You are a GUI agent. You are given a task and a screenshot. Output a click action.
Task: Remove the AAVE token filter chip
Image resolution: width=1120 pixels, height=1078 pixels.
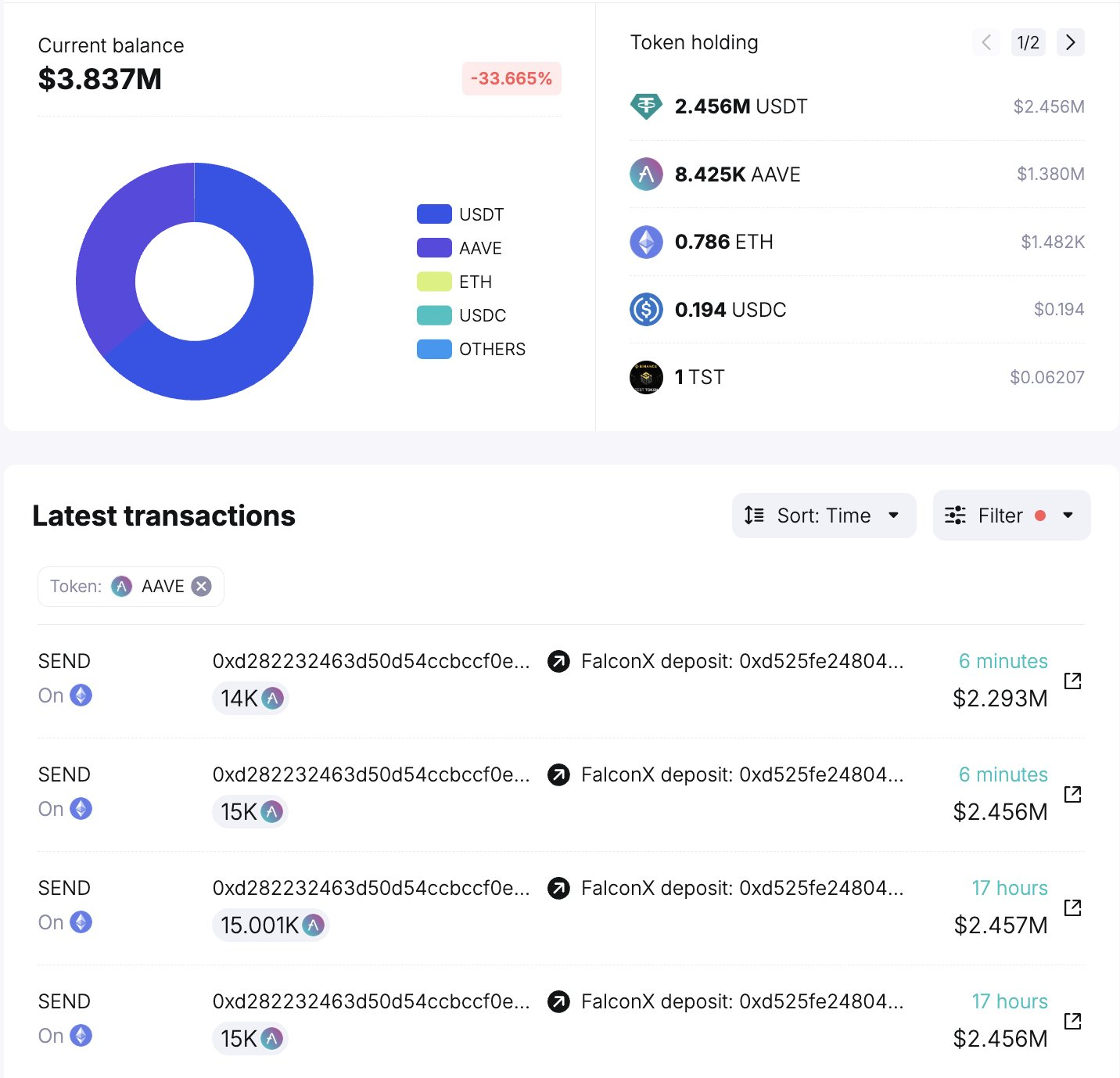pyautogui.click(x=202, y=586)
